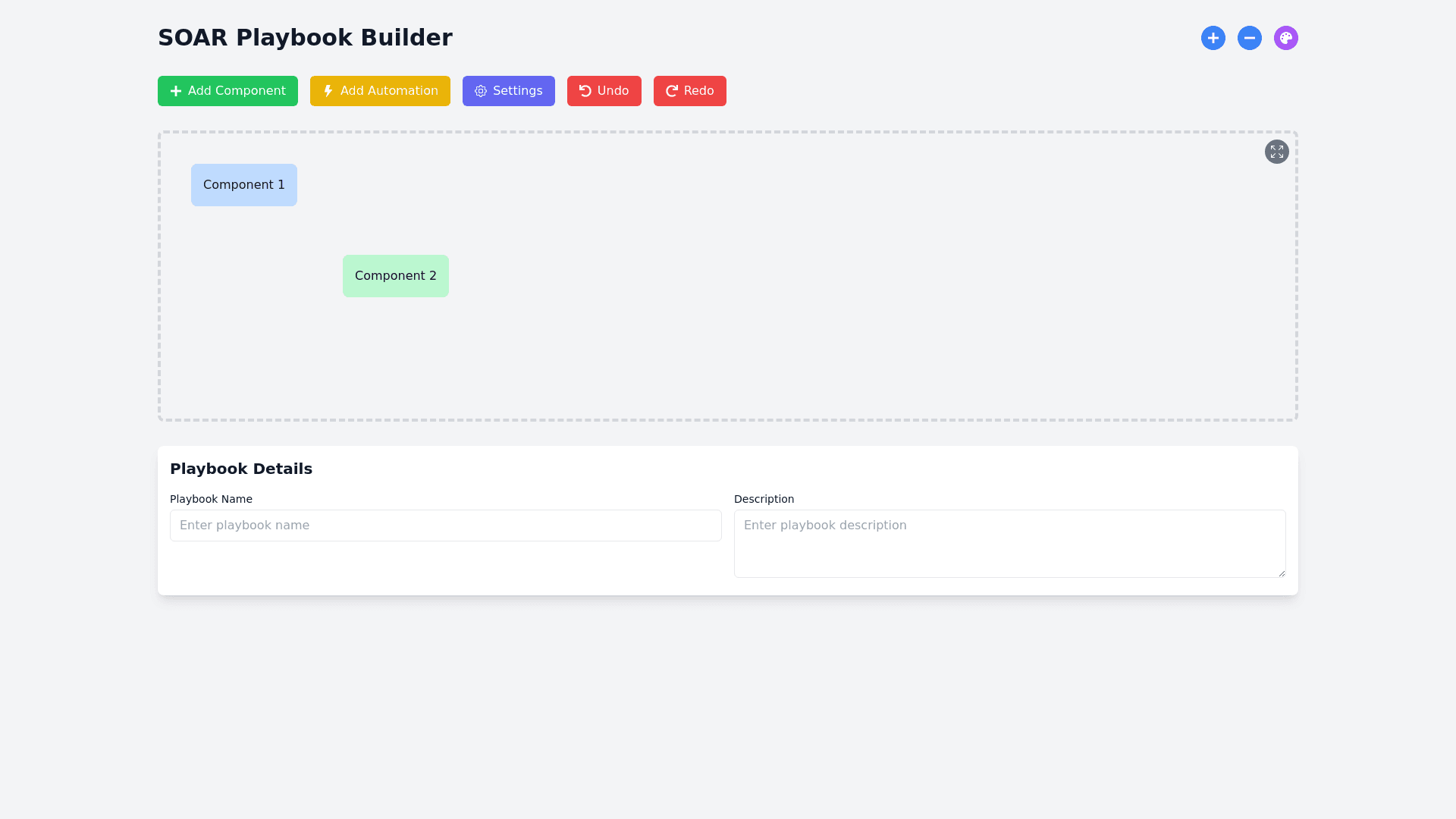Click the gear icon on the Settings button
This screenshot has height=819, width=1456.
(x=481, y=91)
